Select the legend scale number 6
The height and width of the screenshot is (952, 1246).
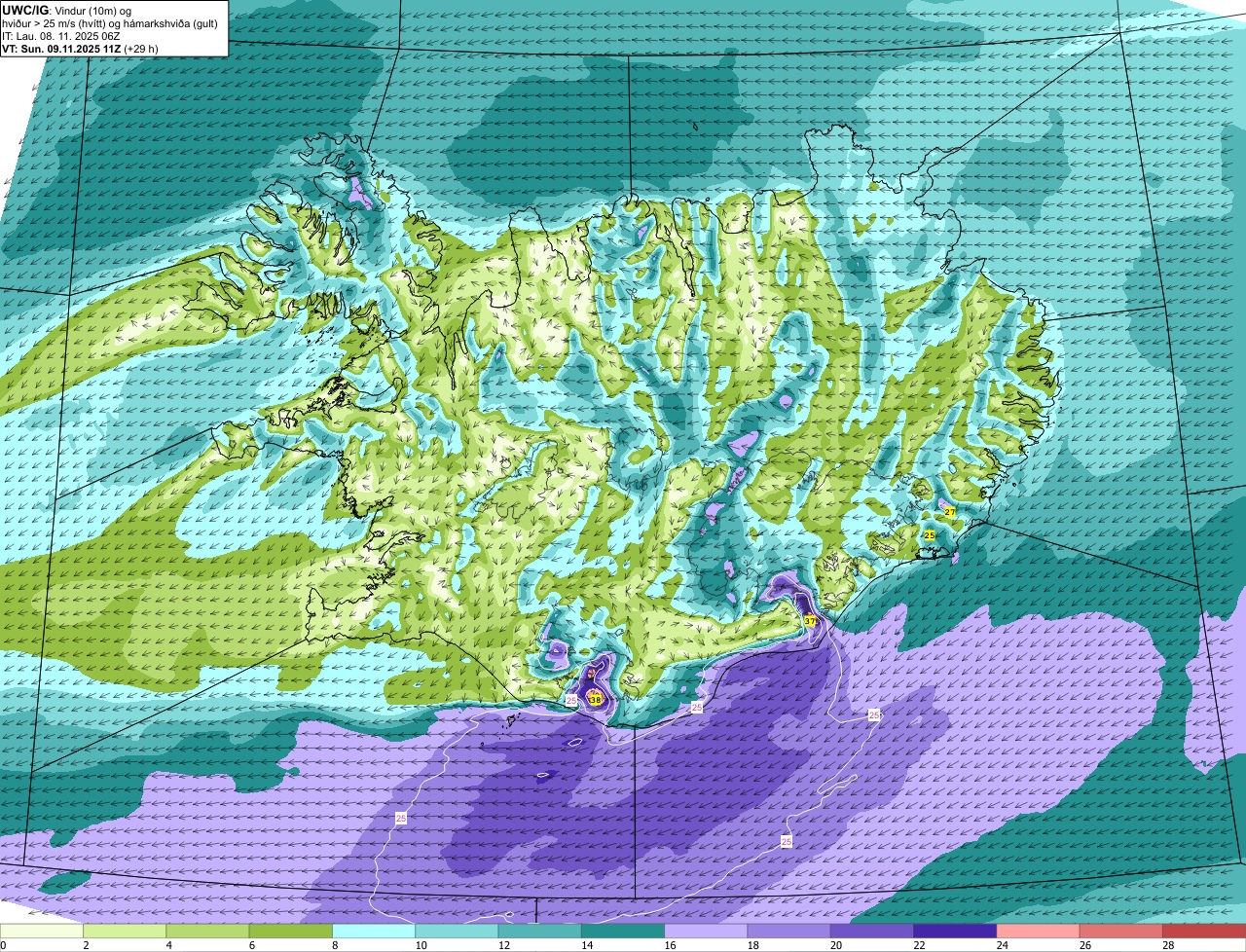pyautogui.click(x=251, y=945)
